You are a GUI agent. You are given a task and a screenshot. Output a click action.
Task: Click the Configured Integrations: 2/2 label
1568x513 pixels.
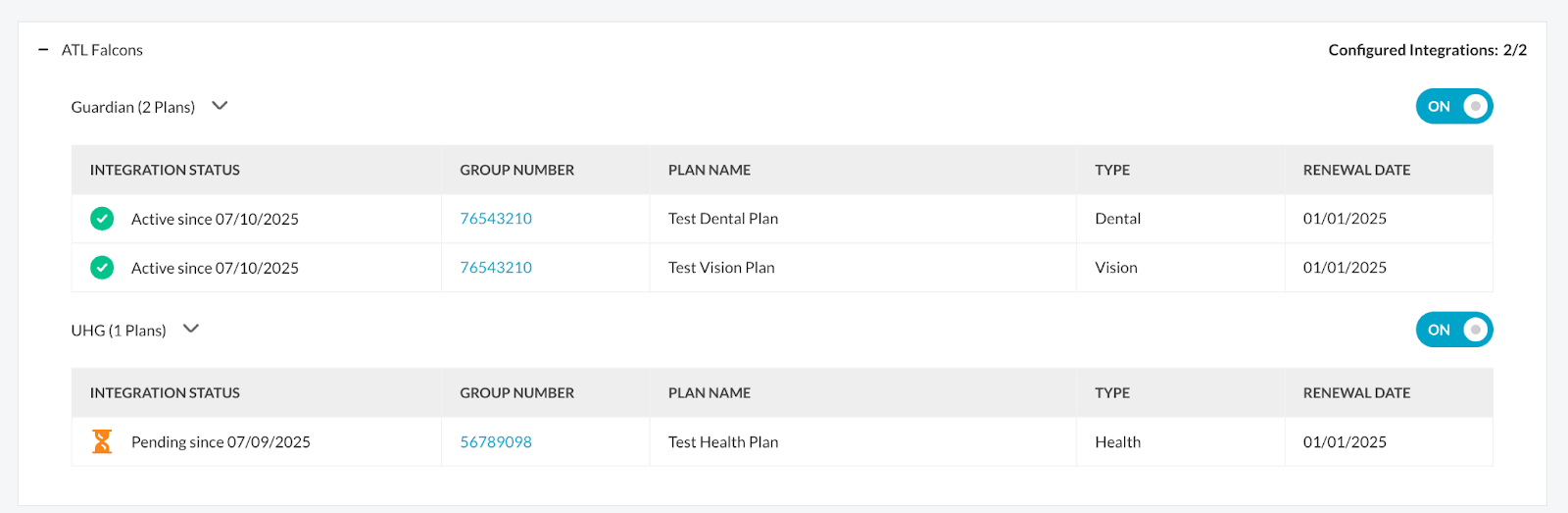pyautogui.click(x=1427, y=50)
